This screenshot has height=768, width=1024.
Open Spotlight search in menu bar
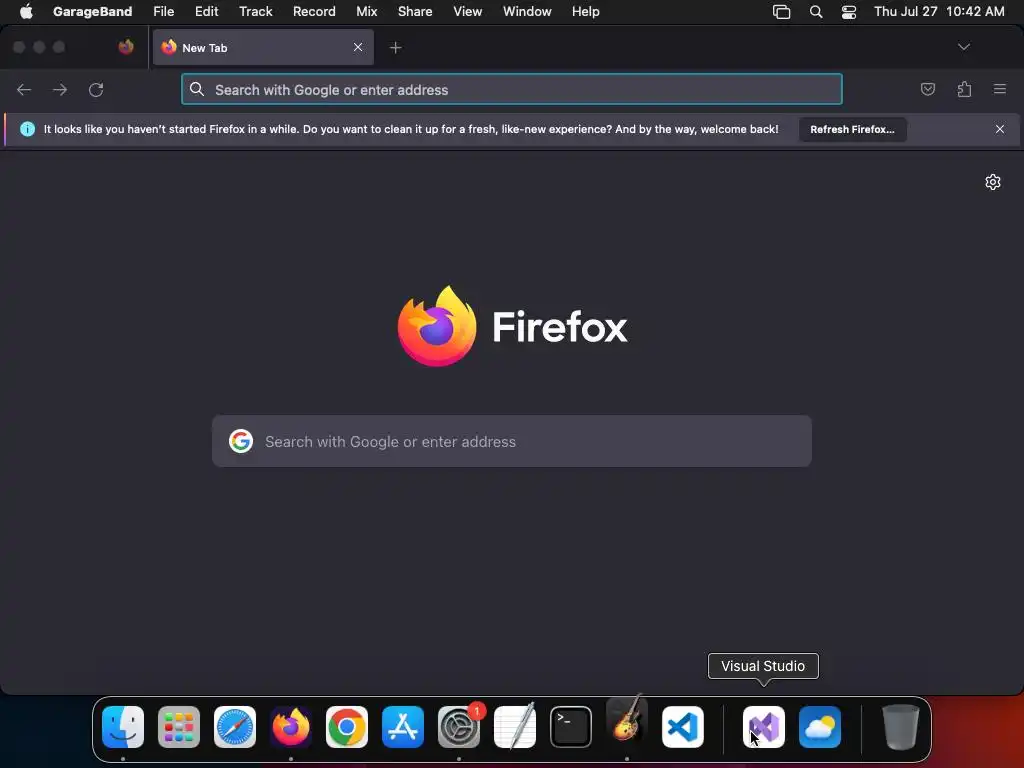click(816, 12)
